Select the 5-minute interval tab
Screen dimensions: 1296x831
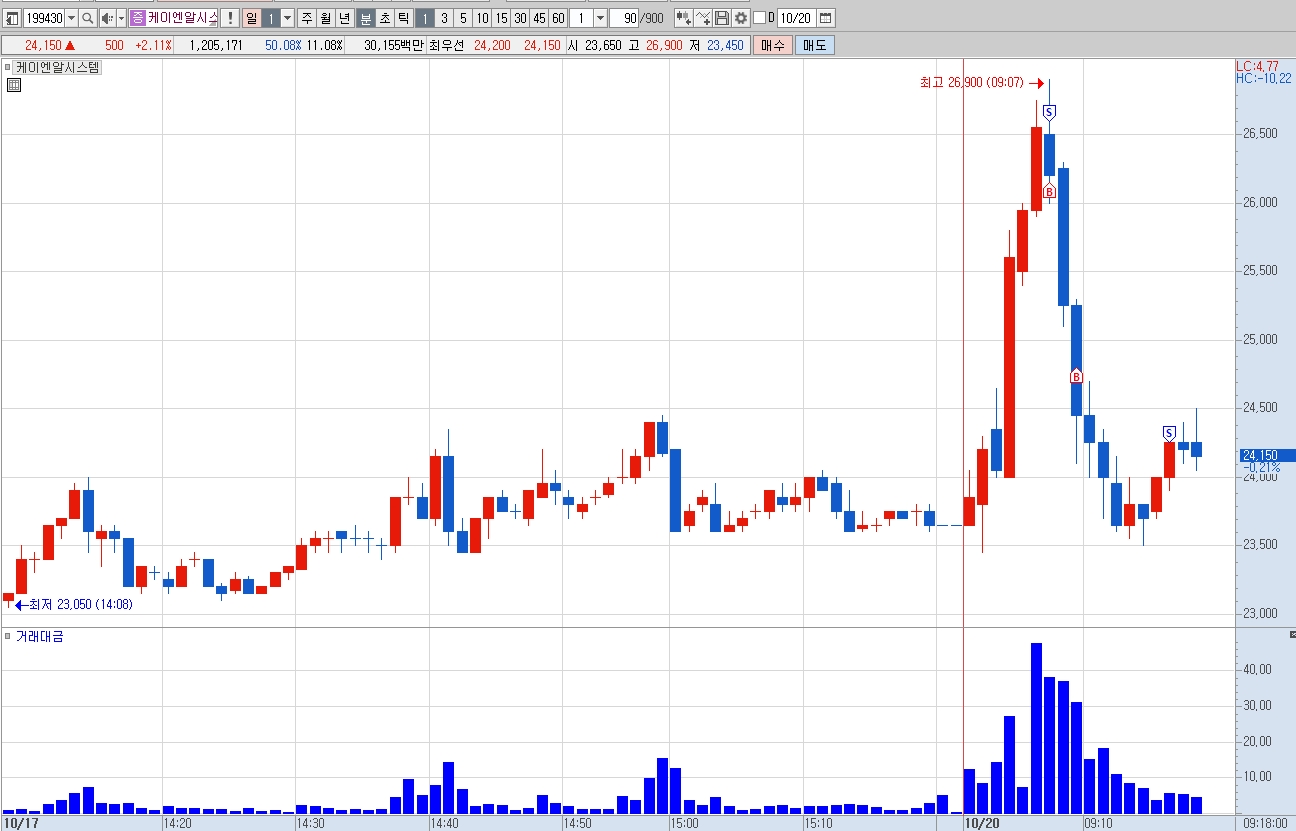pyautogui.click(x=463, y=18)
